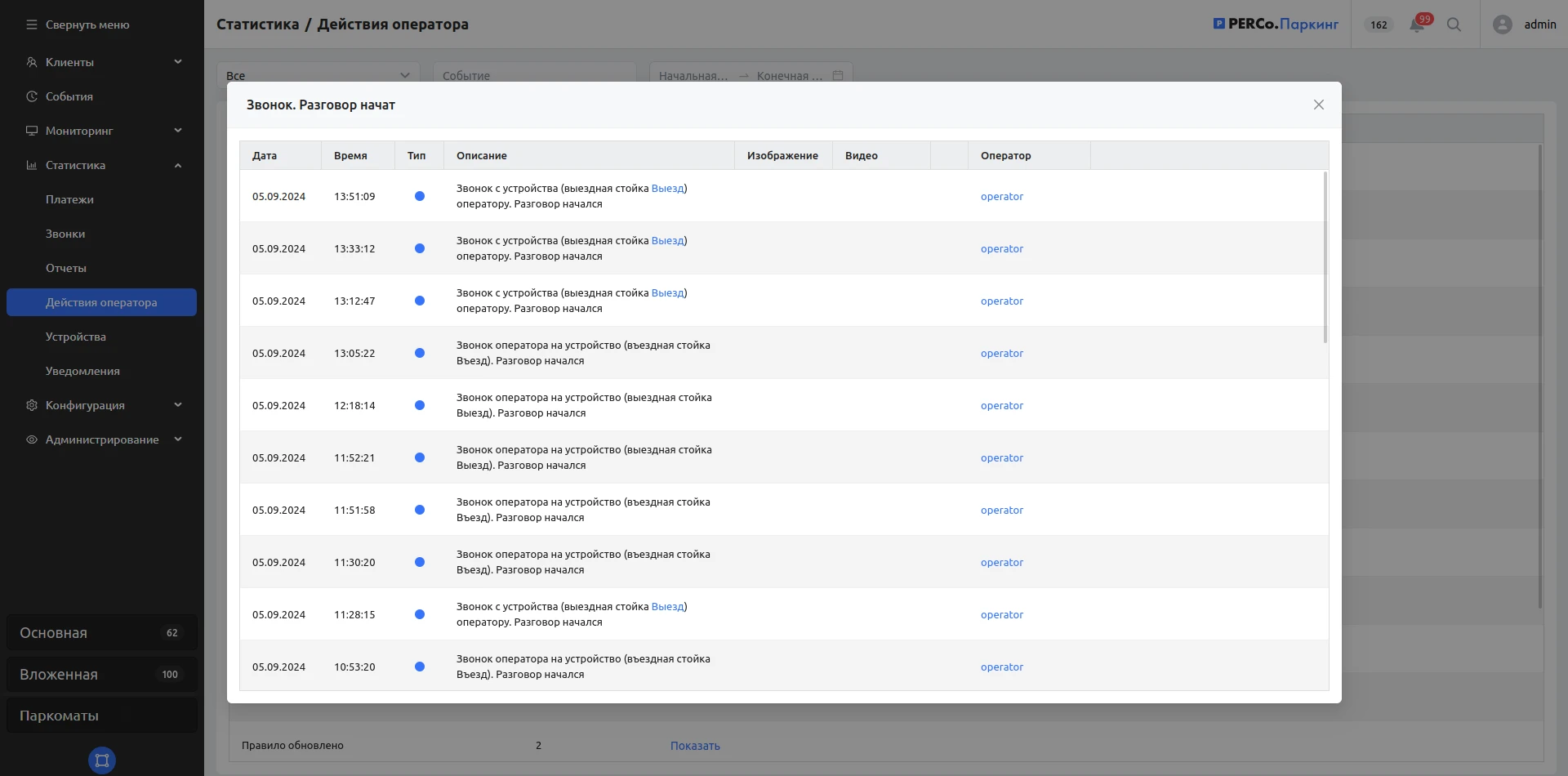Click the dialog table vertical scrollbar
The image size is (1568, 776).
click(1325, 257)
